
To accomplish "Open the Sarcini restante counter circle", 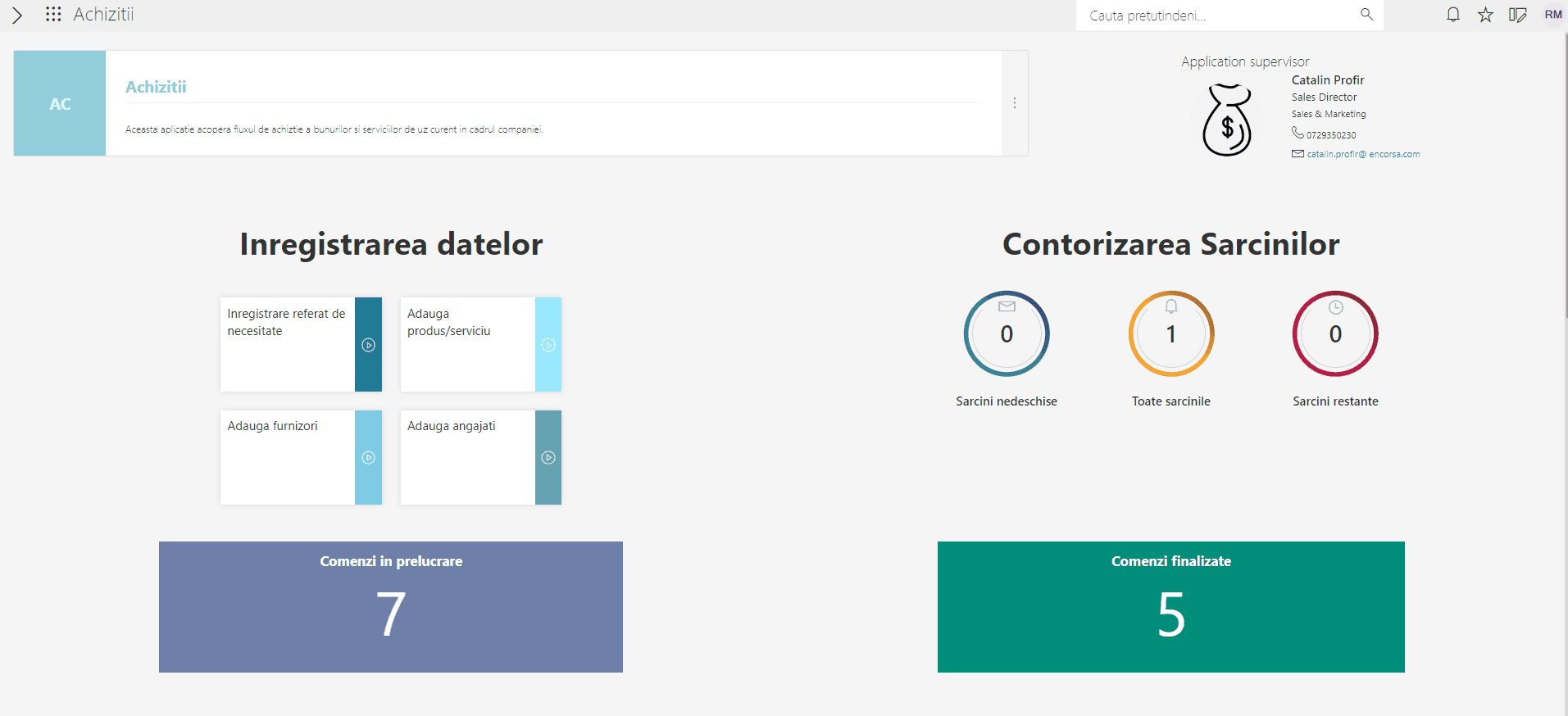I will point(1335,334).
